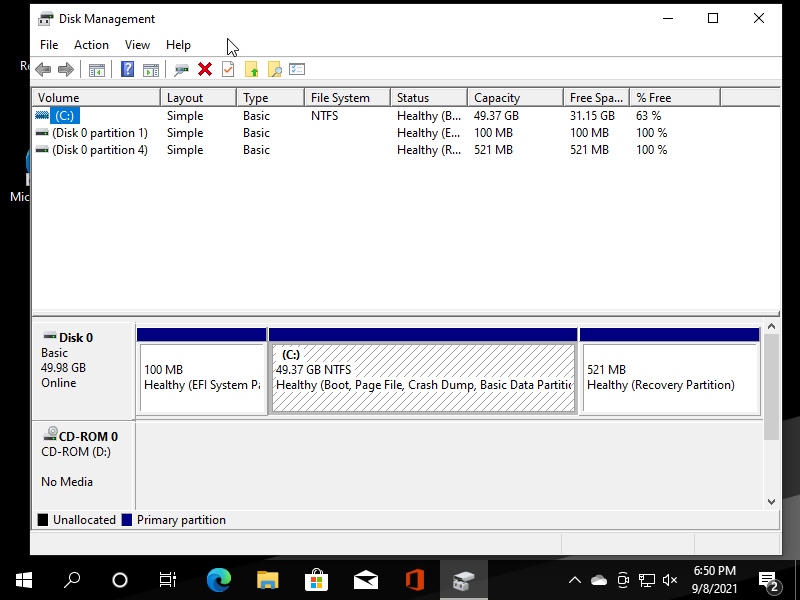
Task: Open Task View on the taskbar
Action: click(x=167, y=580)
